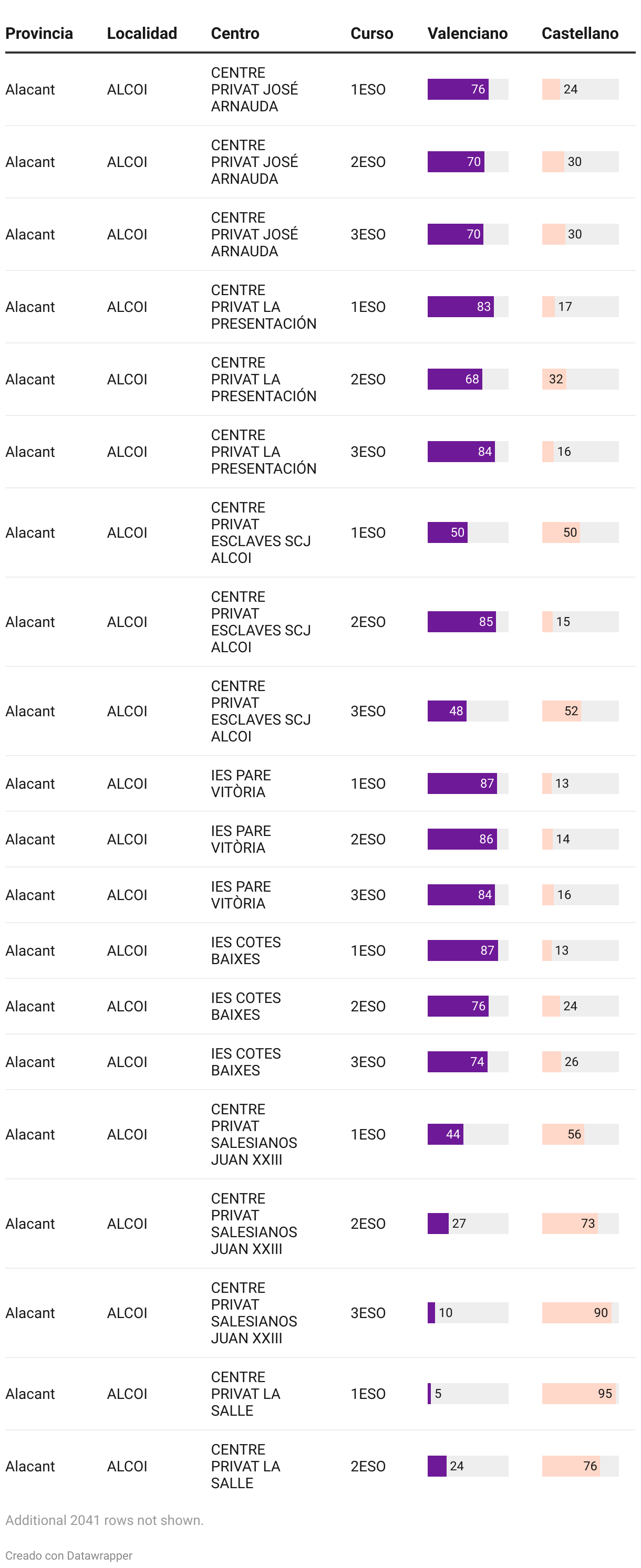Image resolution: width=641 pixels, height=1568 pixels.
Task: Select the Valenciano bar showing 48
Action: pyautogui.click(x=447, y=711)
